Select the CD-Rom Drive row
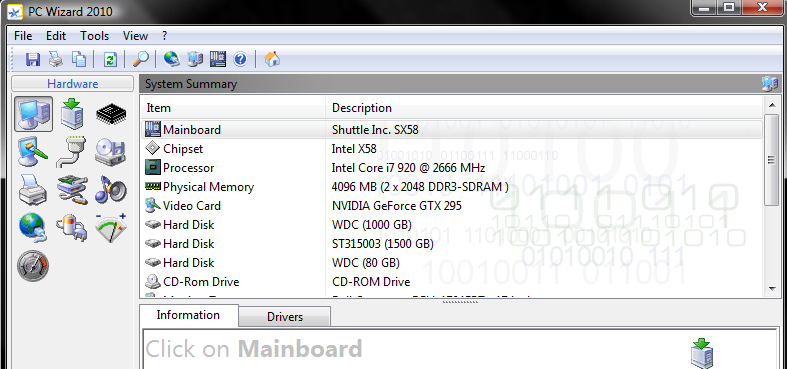 [452, 282]
